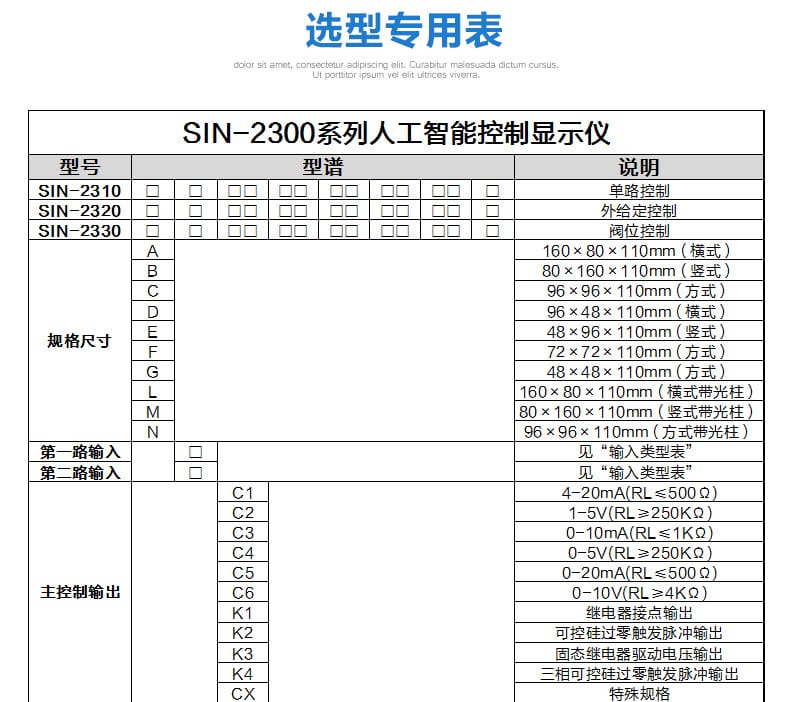Click first checkbox in SIN-2310 row
The height and width of the screenshot is (702, 790).
tap(152, 191)
